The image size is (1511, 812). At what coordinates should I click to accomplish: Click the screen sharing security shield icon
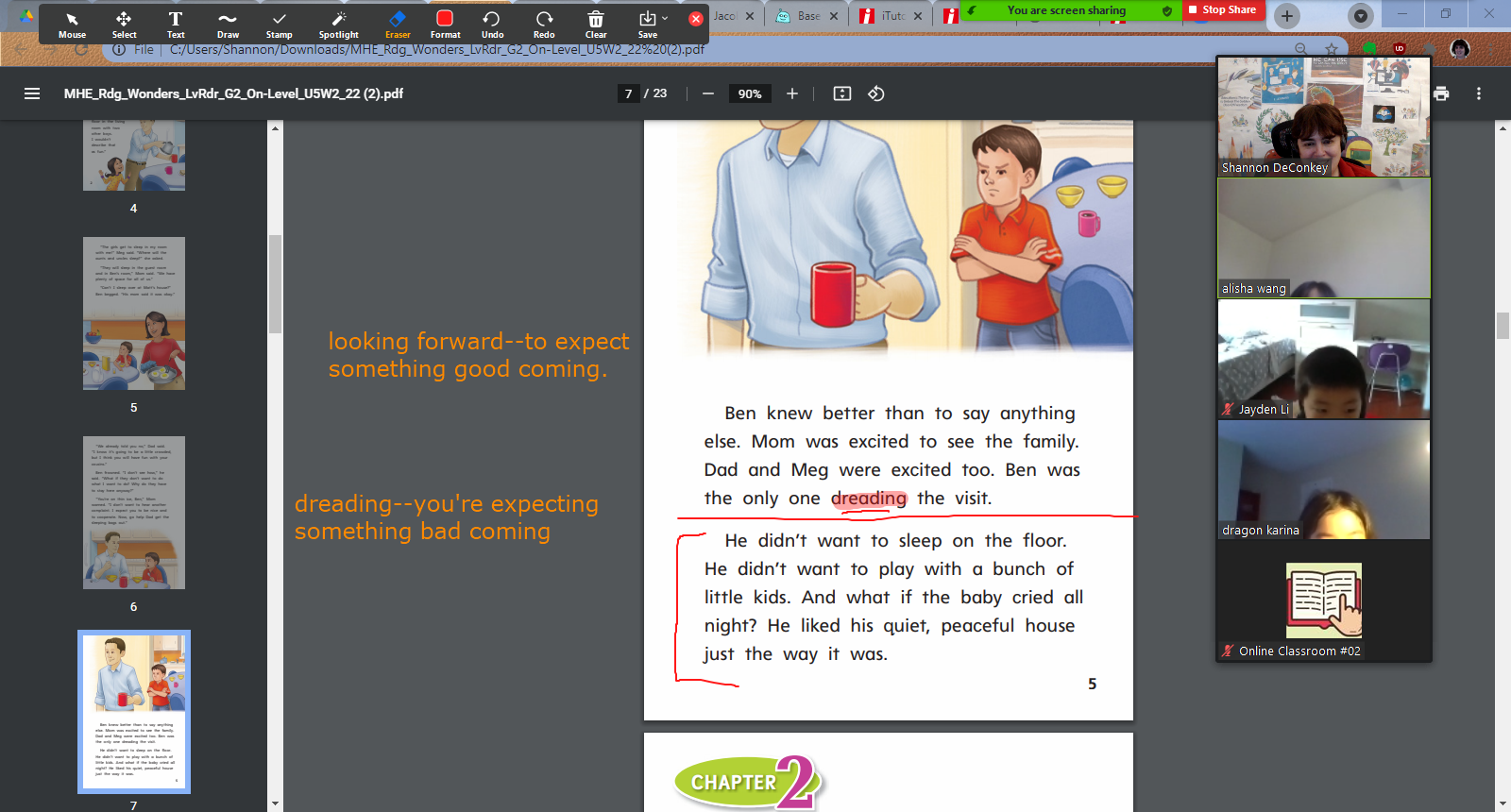pos(1167,10)
